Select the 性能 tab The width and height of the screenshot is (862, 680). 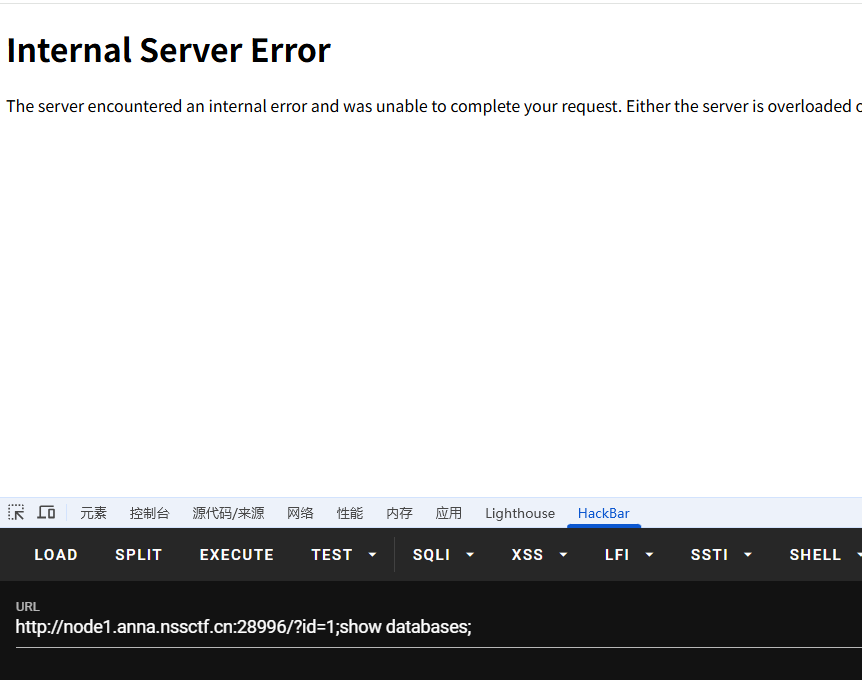tap(350, 513)
